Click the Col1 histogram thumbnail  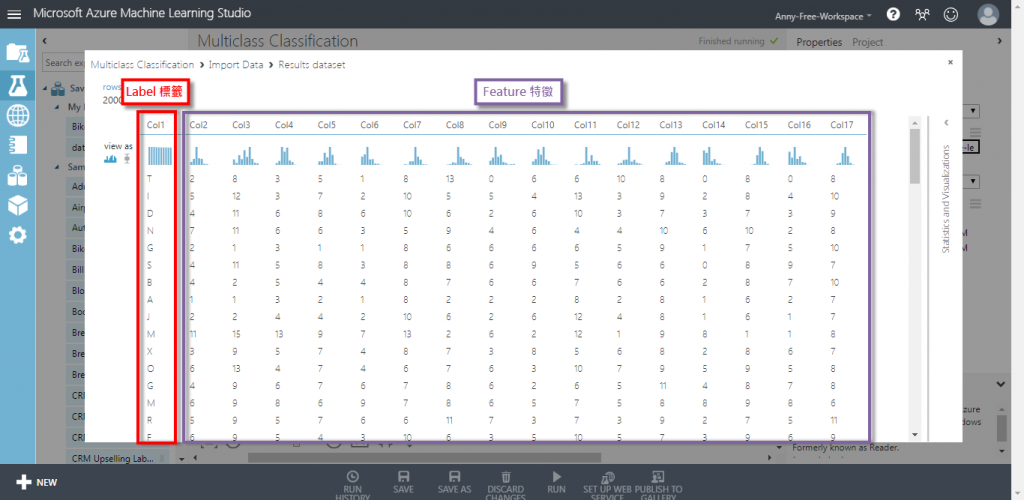point(159,155)
